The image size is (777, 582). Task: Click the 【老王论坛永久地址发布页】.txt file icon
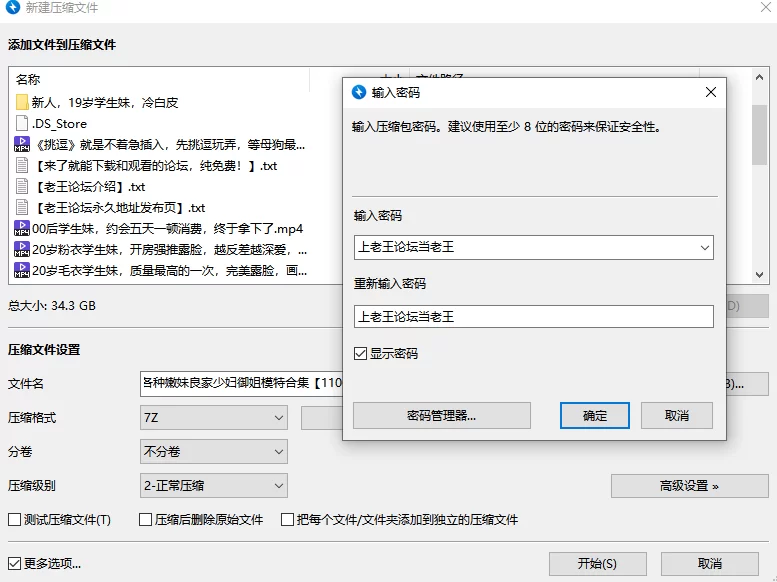click(x=22, y=207)
